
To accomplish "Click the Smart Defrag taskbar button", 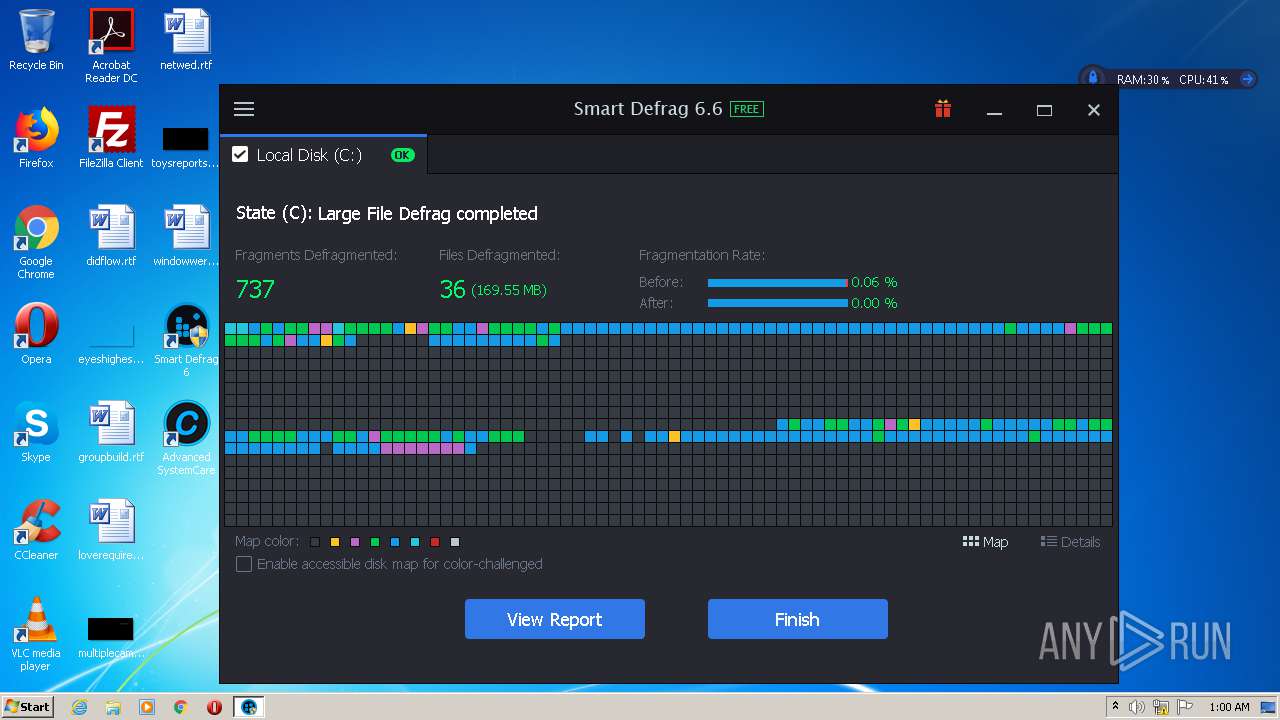I will coord(248,707).
